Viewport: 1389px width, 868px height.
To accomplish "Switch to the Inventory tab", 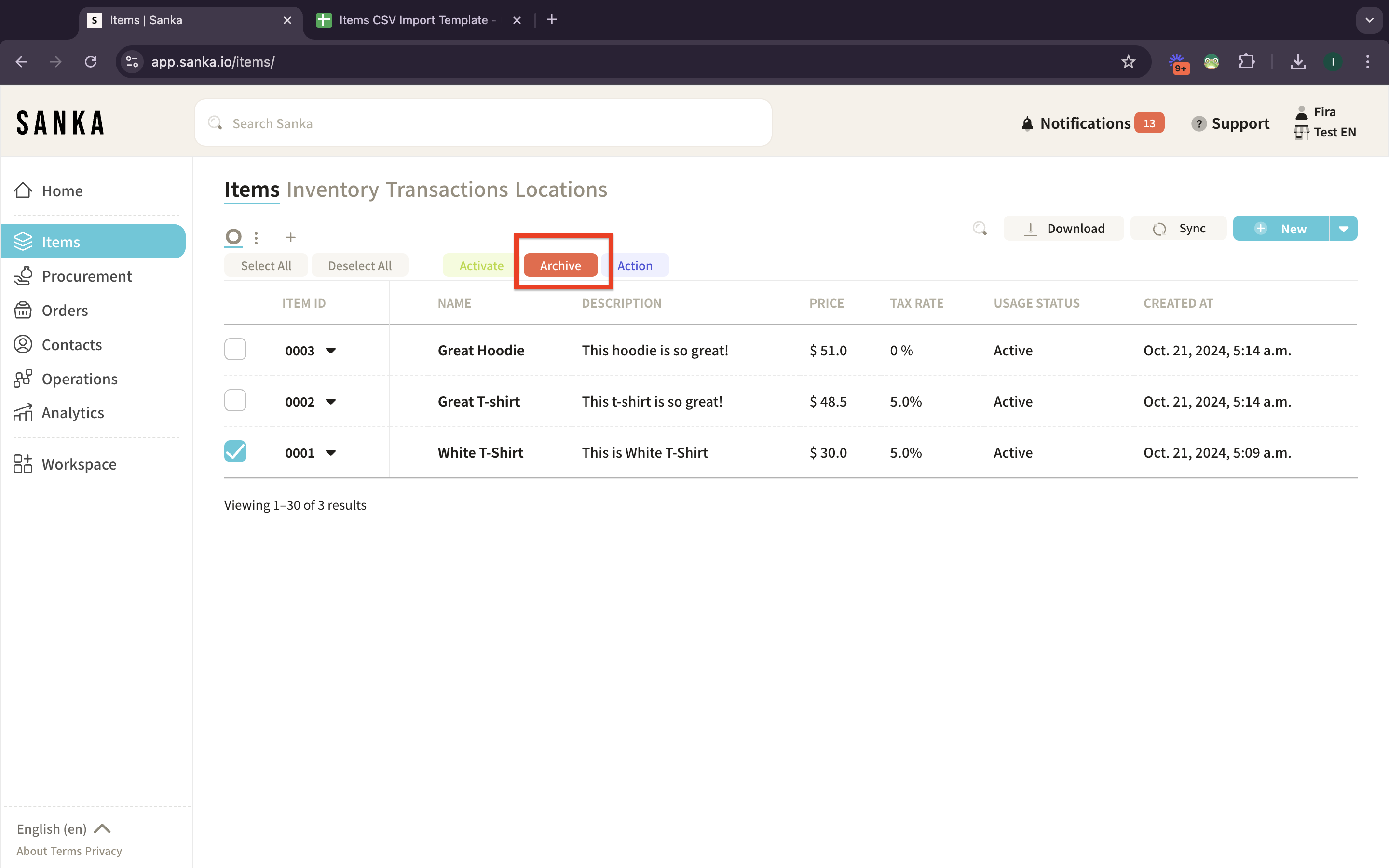I will (x=332, y=190).
